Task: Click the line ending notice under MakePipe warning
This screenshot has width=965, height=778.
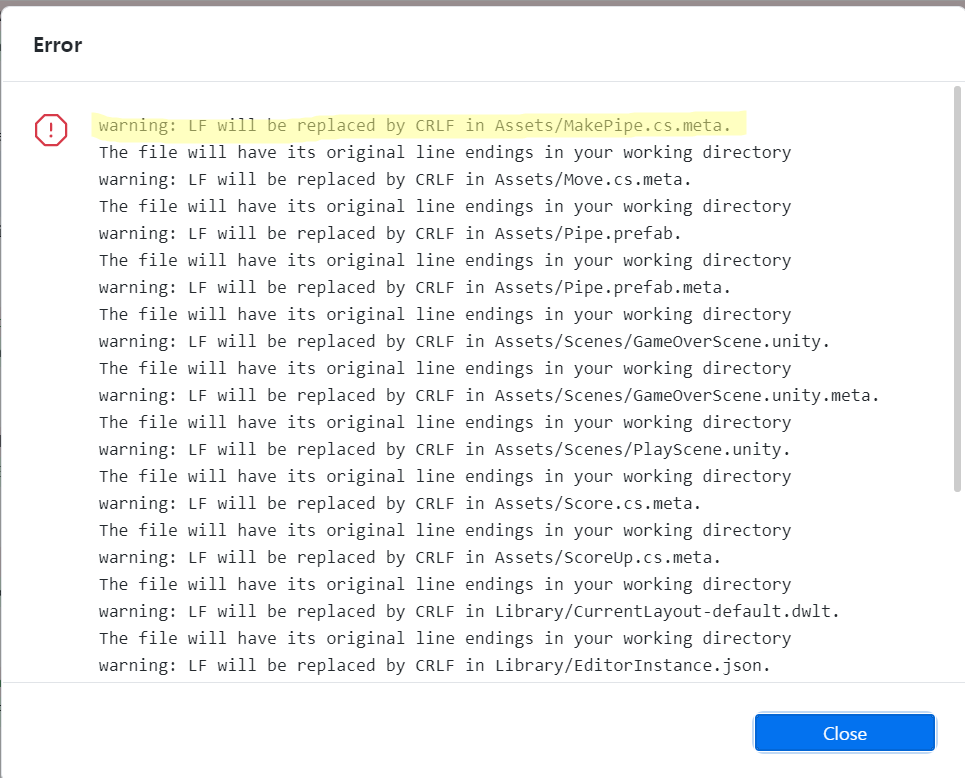Action: pyautogui.click(x=445, y=153)
